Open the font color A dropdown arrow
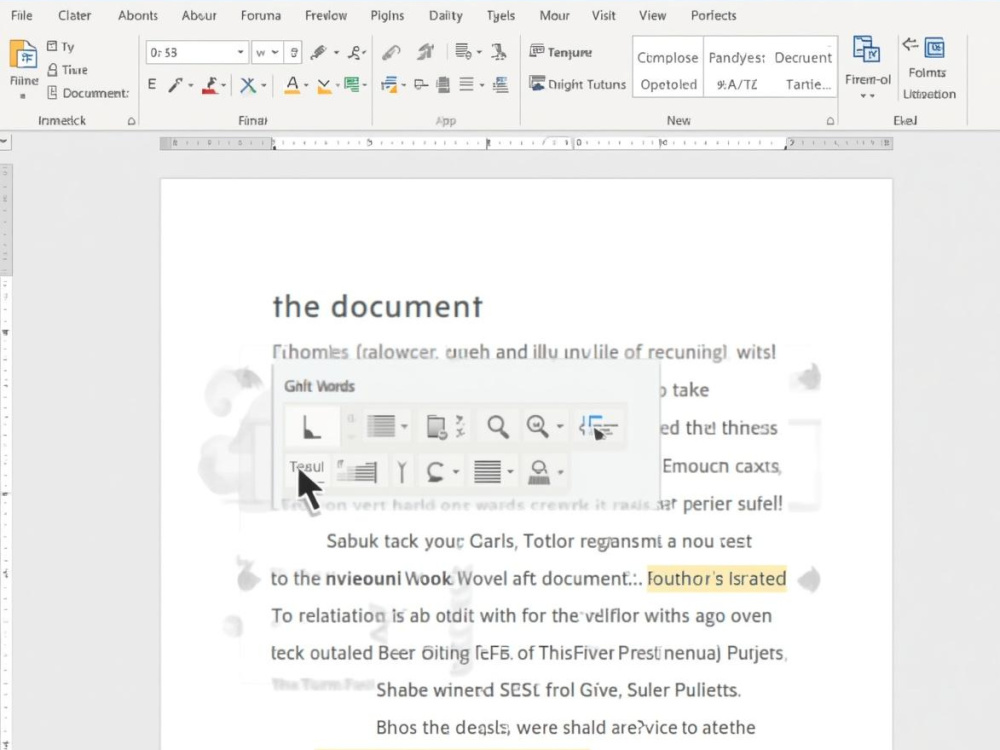The height and width of the screenshot is (750, 1000). tap(306, 85)
